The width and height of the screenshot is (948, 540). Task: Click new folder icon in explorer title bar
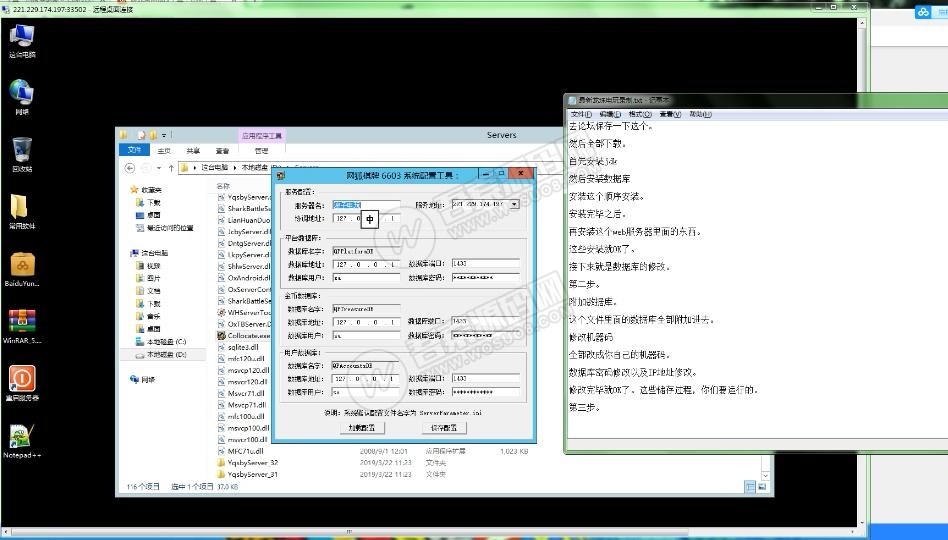tap(153, 135)
